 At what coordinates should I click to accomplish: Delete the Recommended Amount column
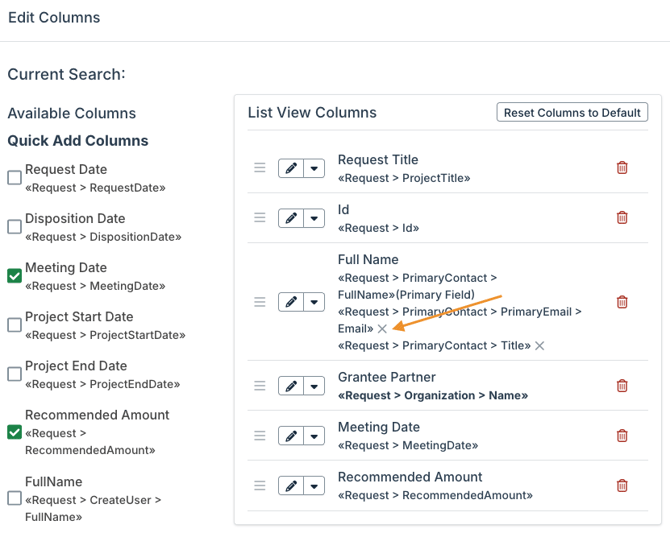(x=622, y=486)
